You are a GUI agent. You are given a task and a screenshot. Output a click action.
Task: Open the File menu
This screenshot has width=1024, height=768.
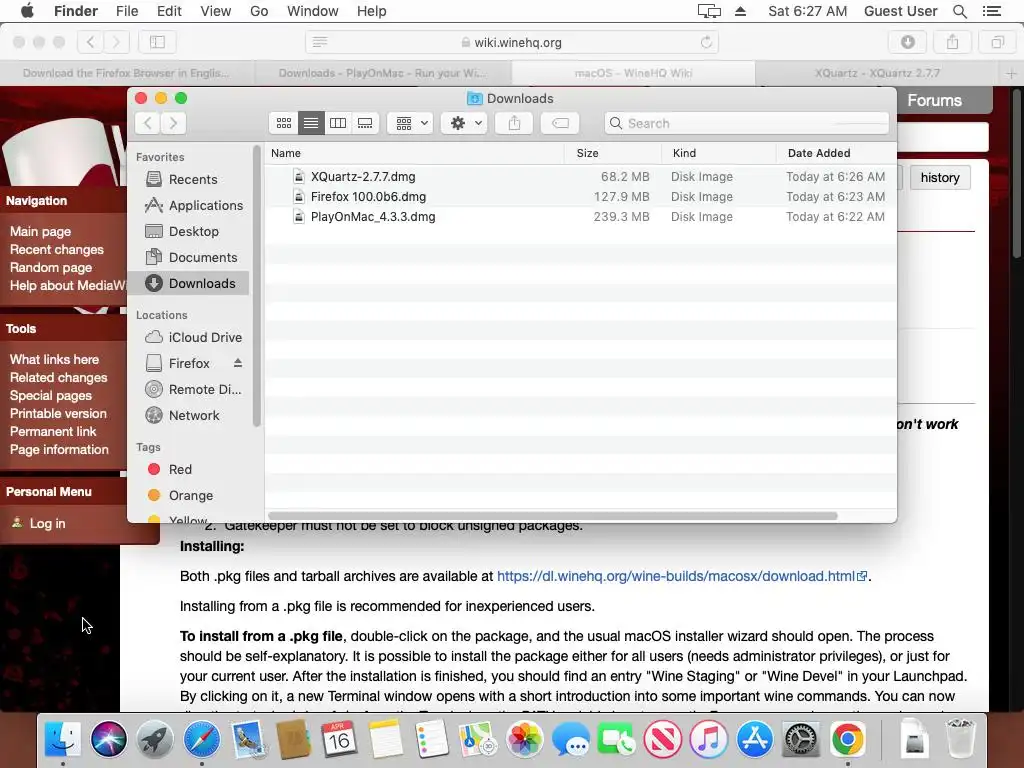coord(127,11)
